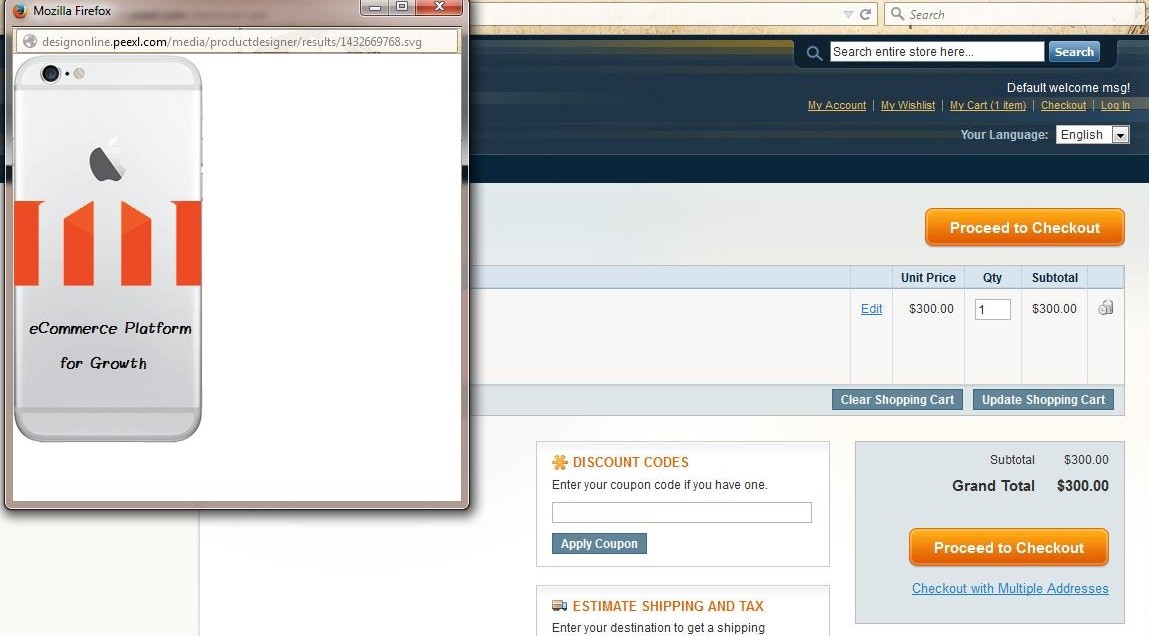
Task: Click the discount codes star icon
Action: click(x=560, y=462)
